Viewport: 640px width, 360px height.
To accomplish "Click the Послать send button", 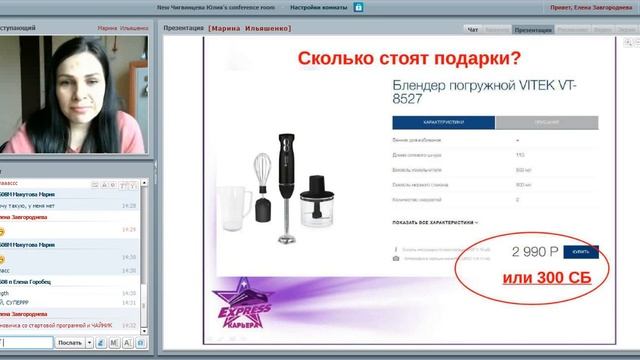I will tap(70, 343).
